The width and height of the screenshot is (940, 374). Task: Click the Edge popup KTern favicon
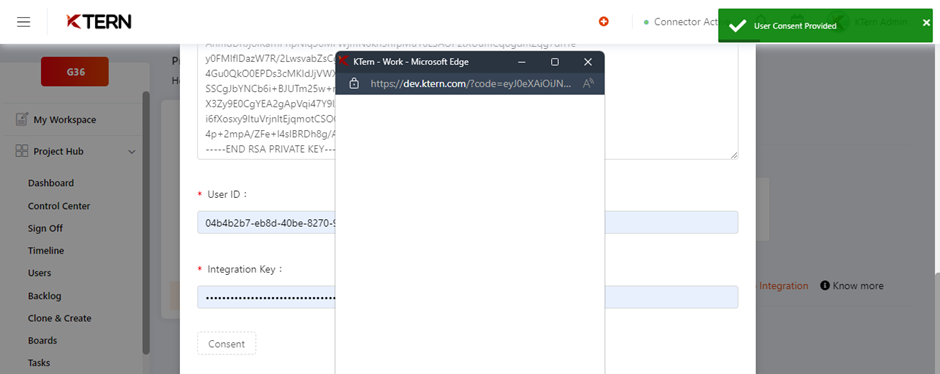click(x=344, y=61)
